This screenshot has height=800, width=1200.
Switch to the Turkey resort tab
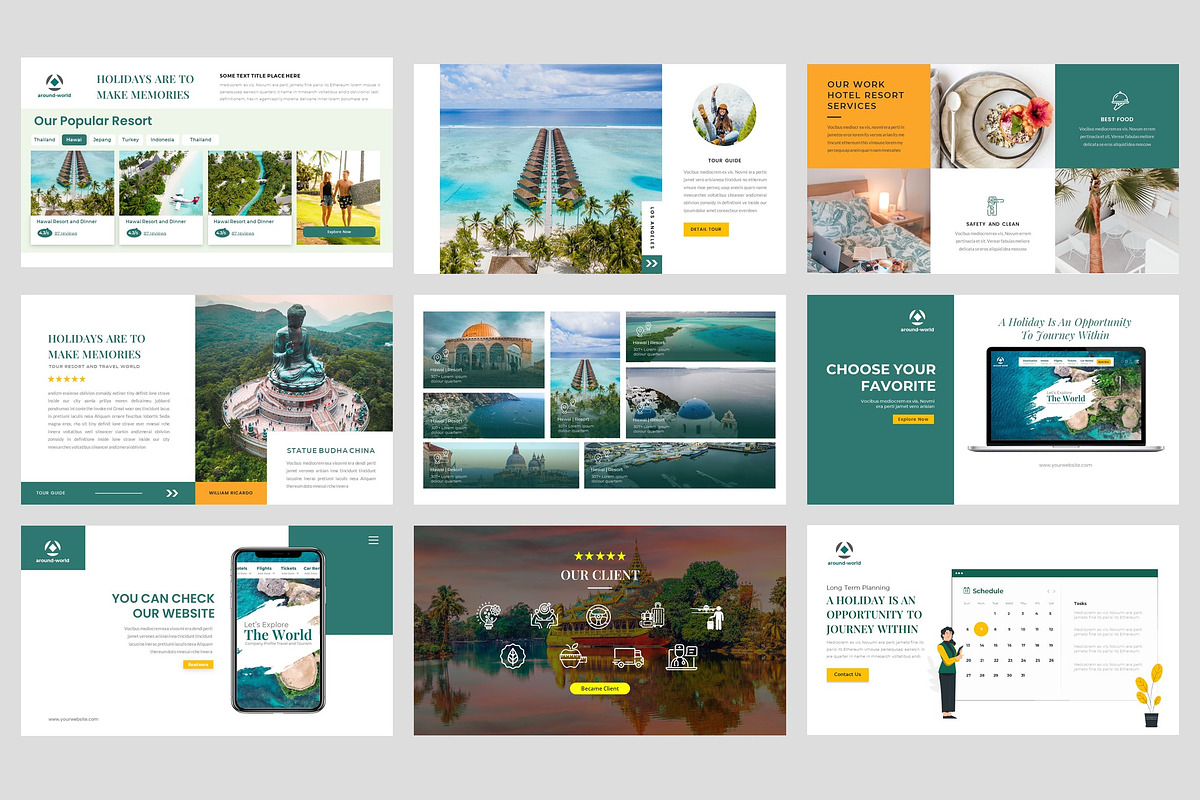tap(130, 140)
